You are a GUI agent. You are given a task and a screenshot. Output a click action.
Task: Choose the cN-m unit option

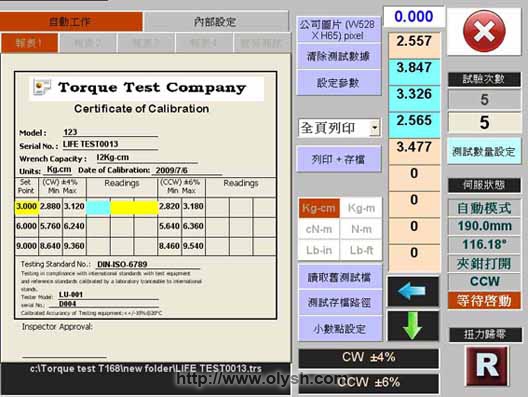tap(319, 229)
